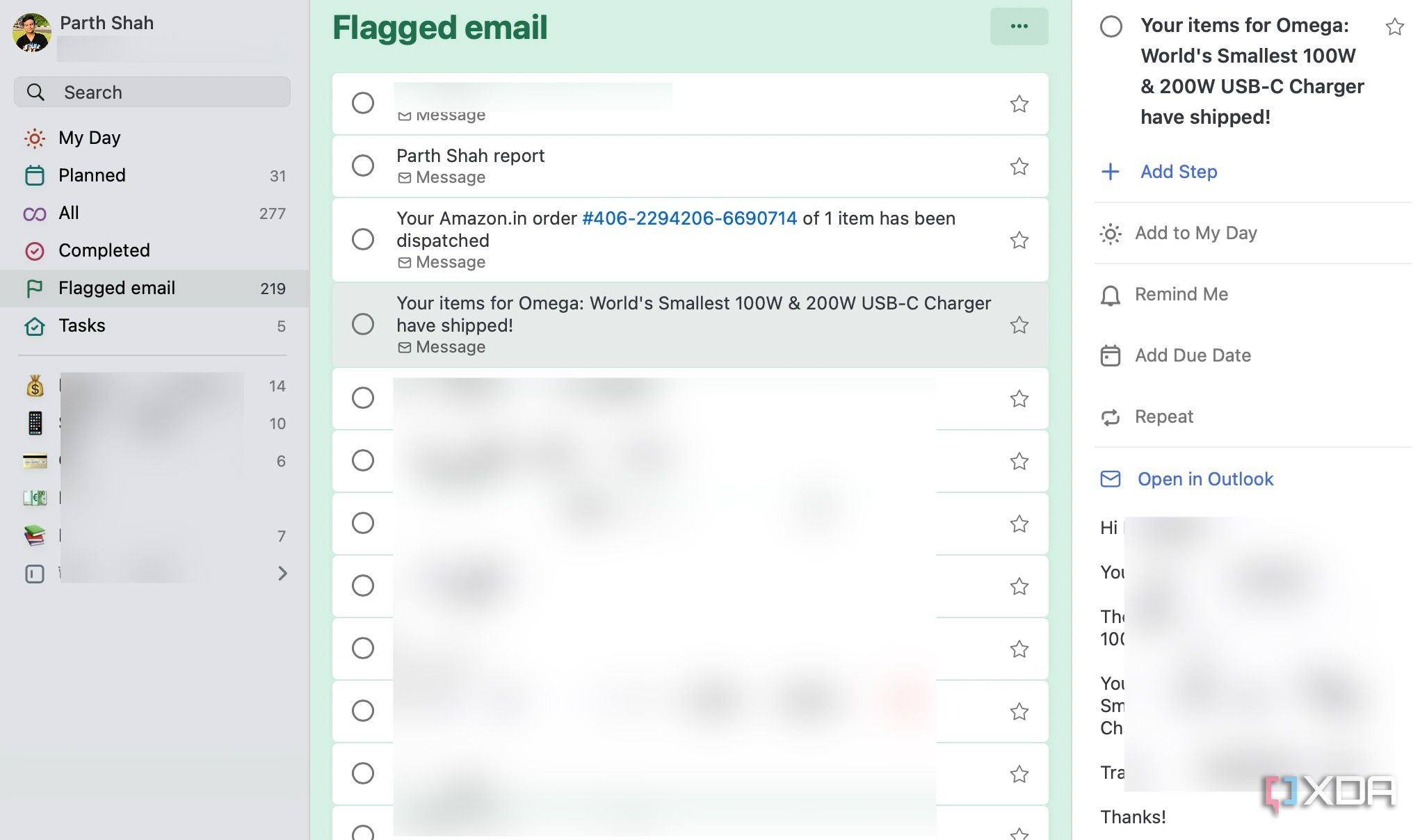
Task: Mark "Parth Shah report" task complete
Action: [x=362, y=165]
